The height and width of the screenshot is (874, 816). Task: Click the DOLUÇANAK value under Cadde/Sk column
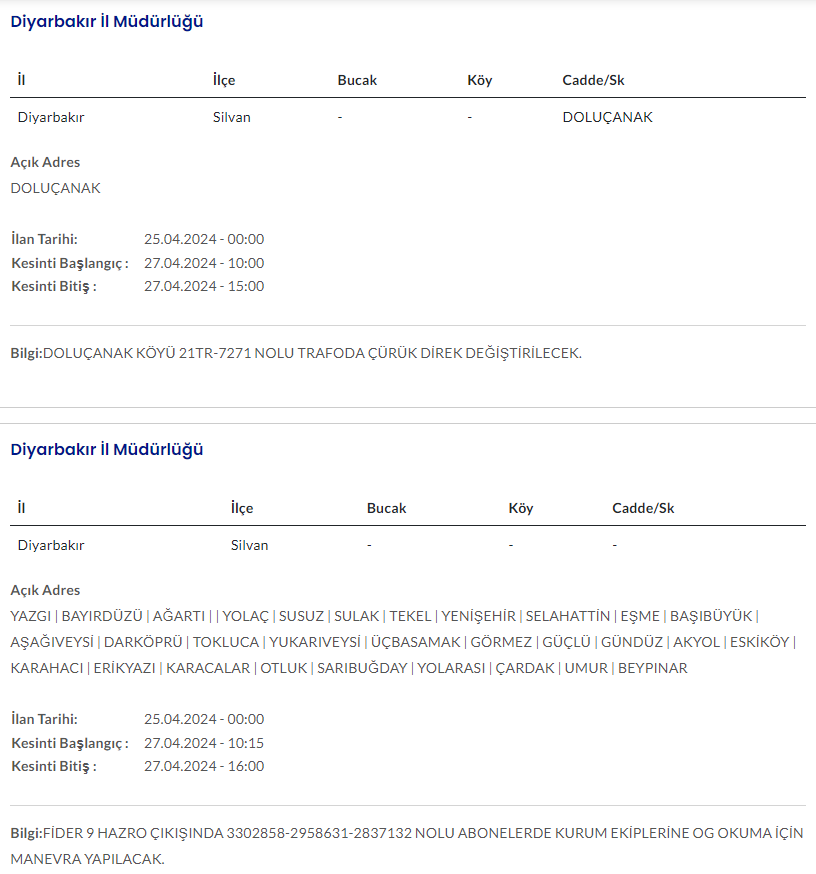[607, 117]
